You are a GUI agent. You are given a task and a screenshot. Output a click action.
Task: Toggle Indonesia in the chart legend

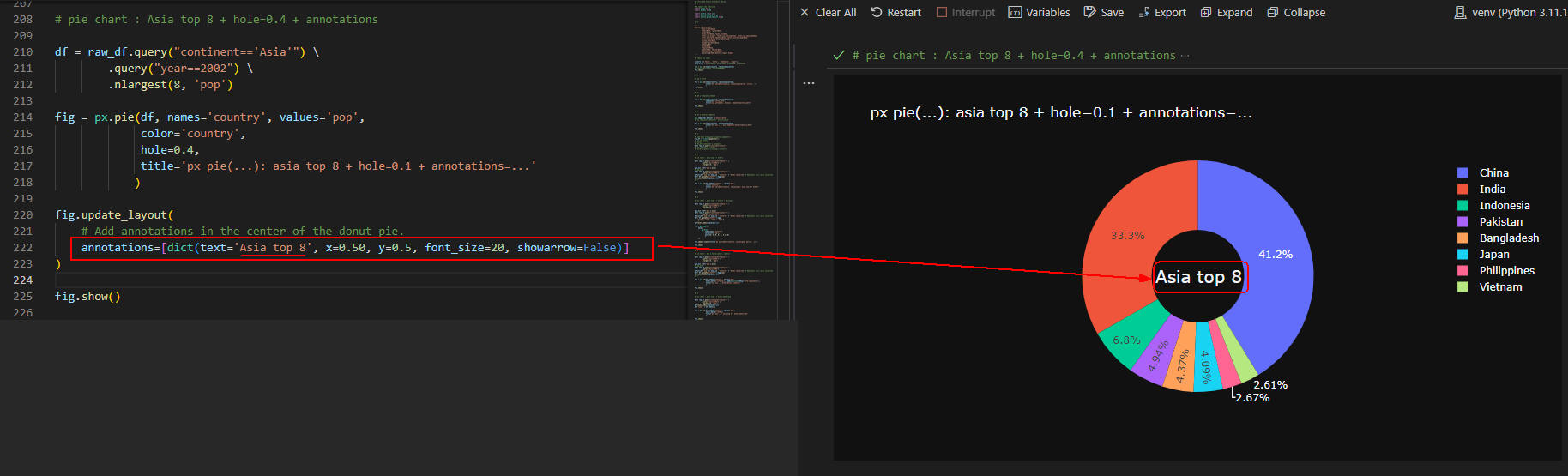tap(1493, 205)
